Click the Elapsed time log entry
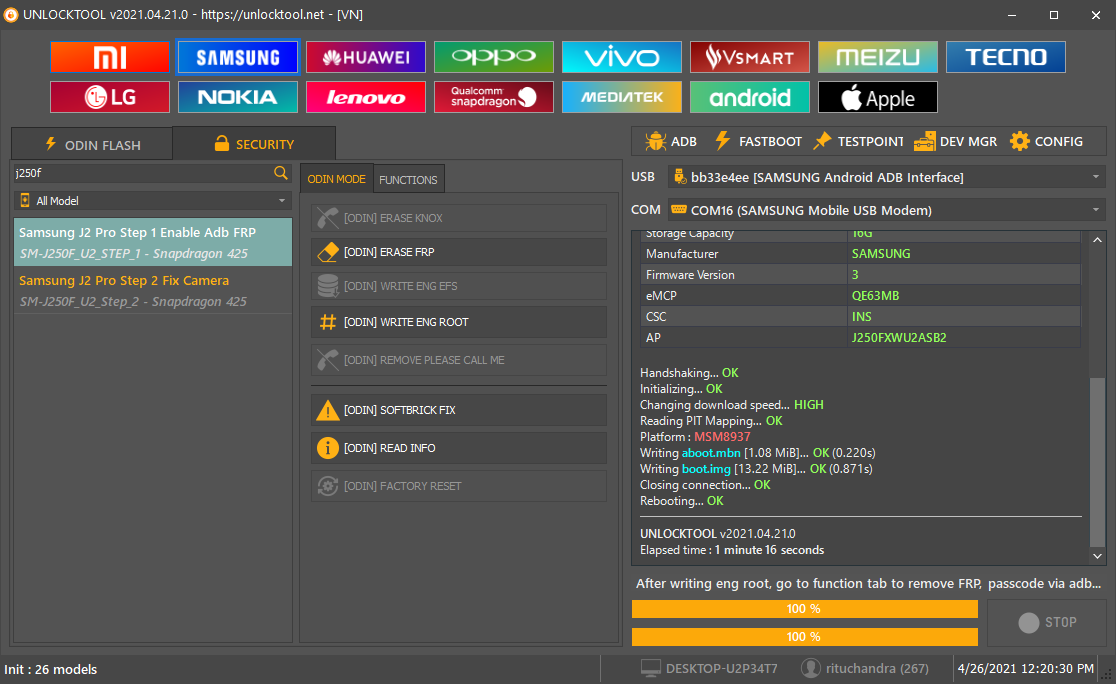Viewport: 1116px width, 684px height. (x=732, y=550)
